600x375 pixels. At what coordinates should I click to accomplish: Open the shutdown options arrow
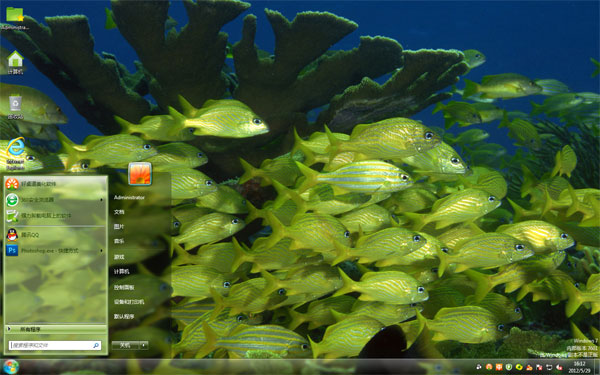144,345
